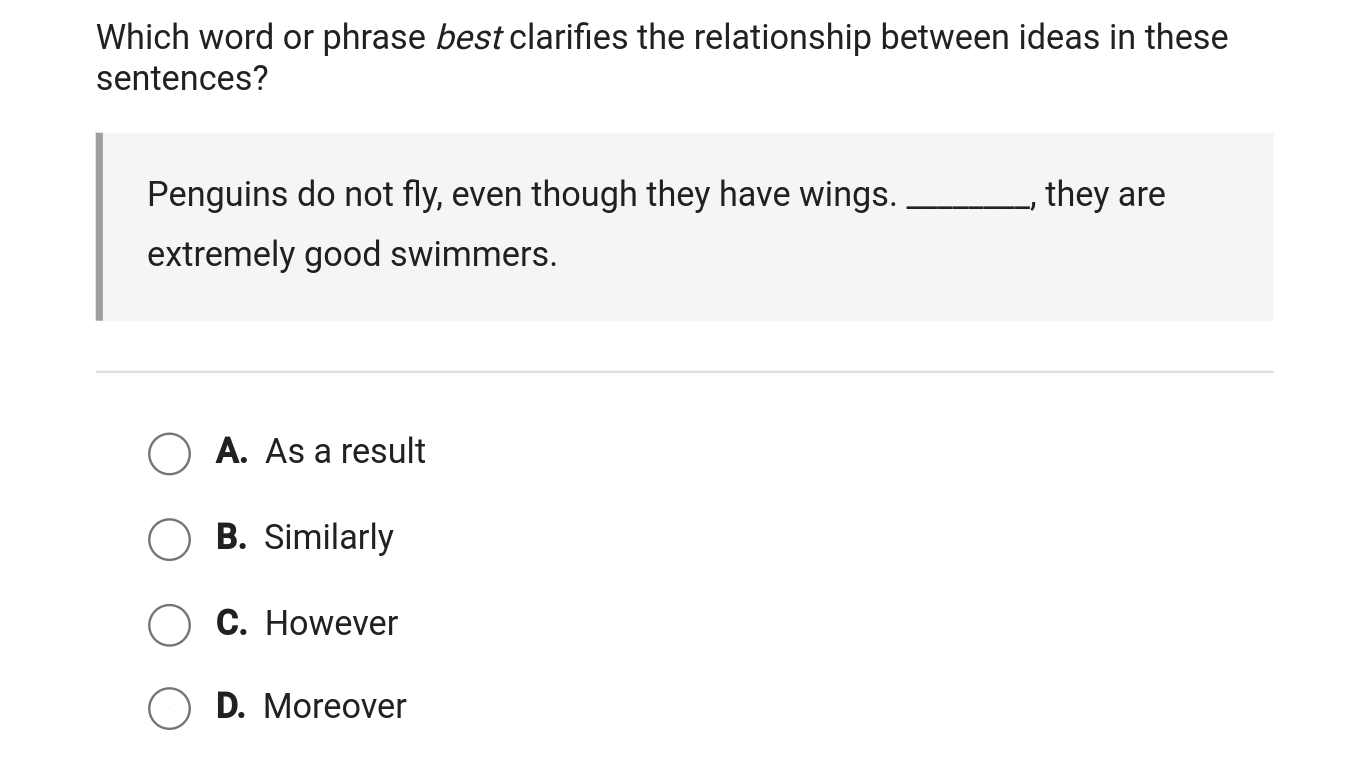Click the text "extremely good swimmers."

(x=352, y=255)
